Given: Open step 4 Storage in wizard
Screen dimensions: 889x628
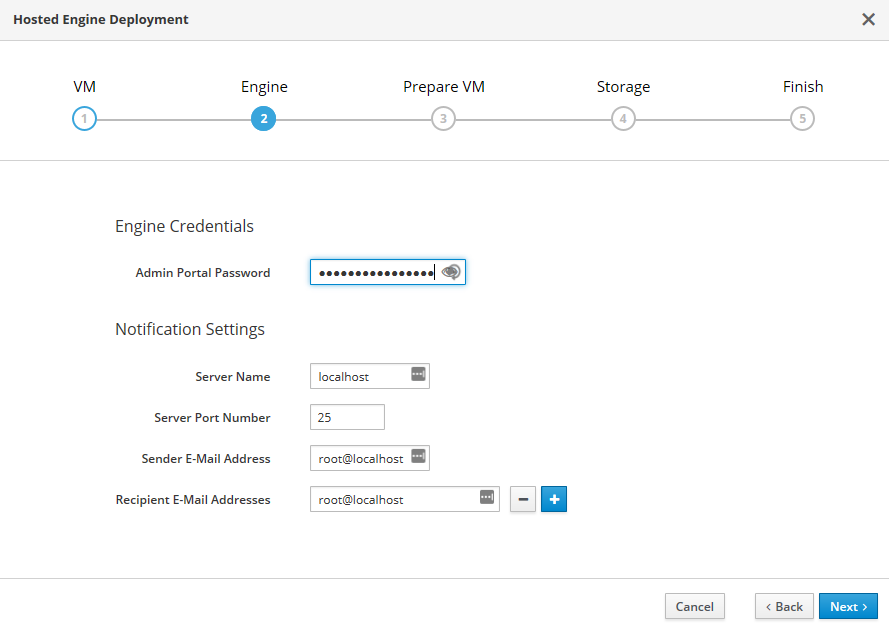Looking at the screenshot, I should click(x=623, y=119).
